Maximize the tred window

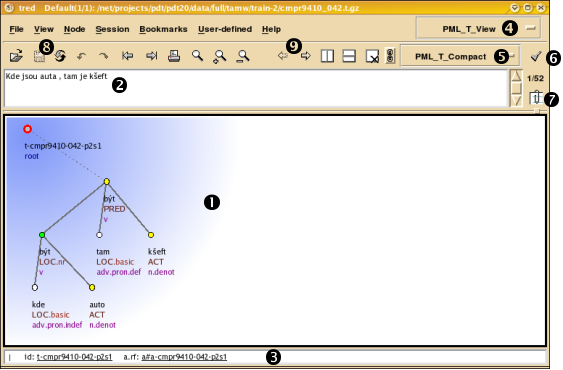tap(528, 8)
